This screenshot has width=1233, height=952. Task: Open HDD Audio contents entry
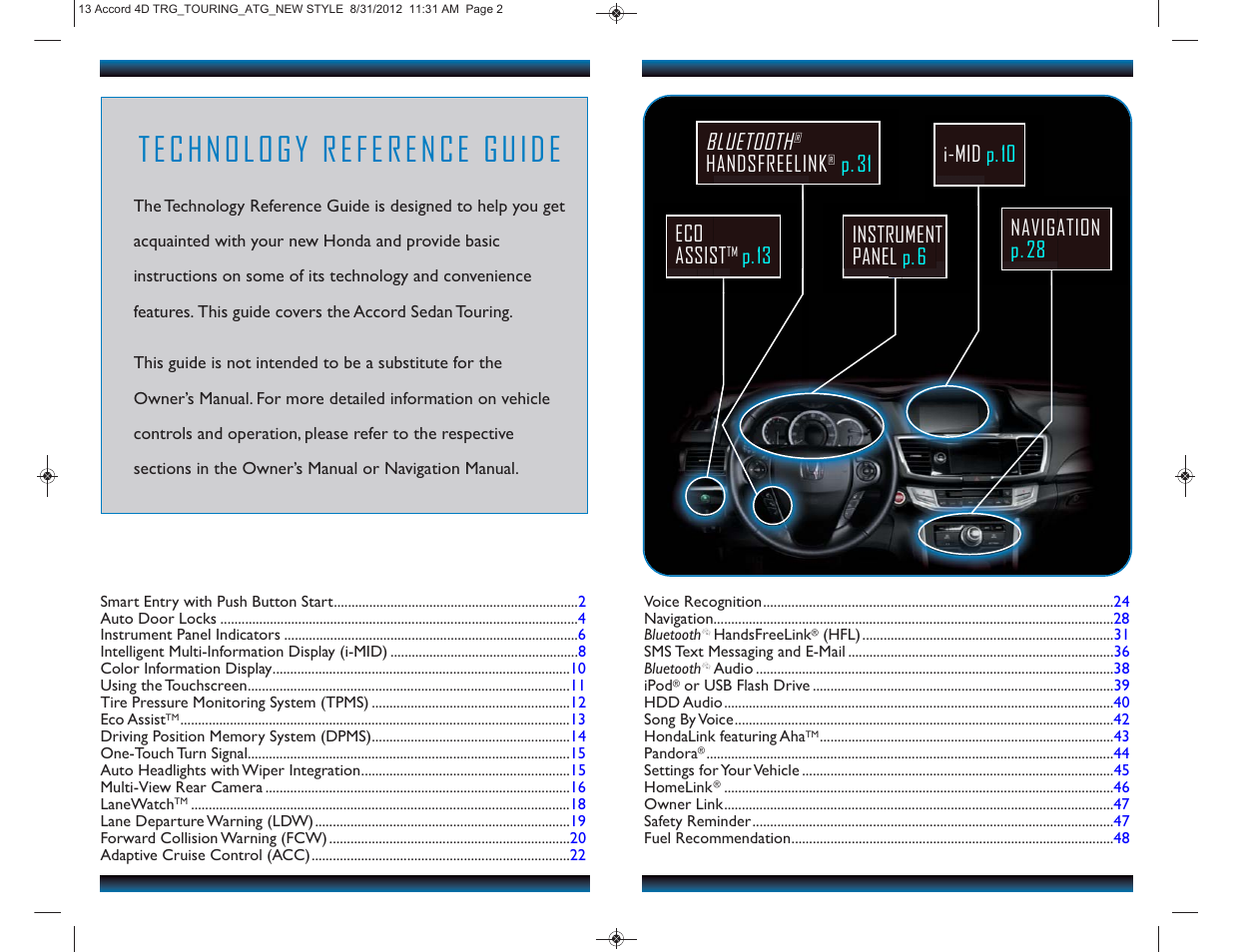[x=887, y=703]
